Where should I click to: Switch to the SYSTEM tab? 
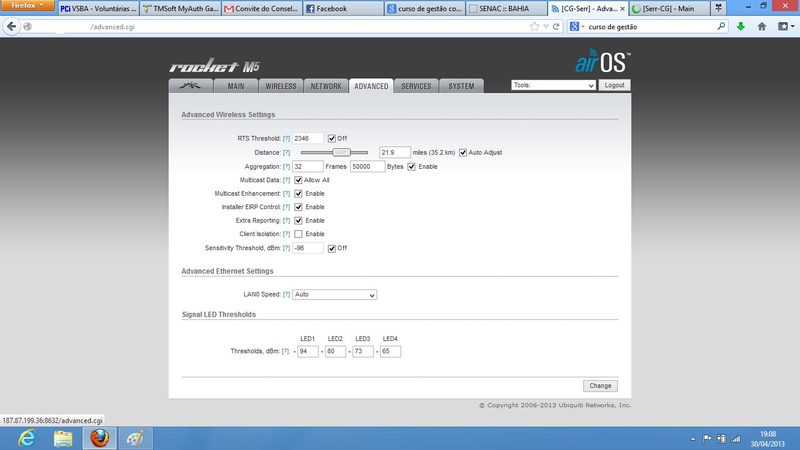coord(461,86)
